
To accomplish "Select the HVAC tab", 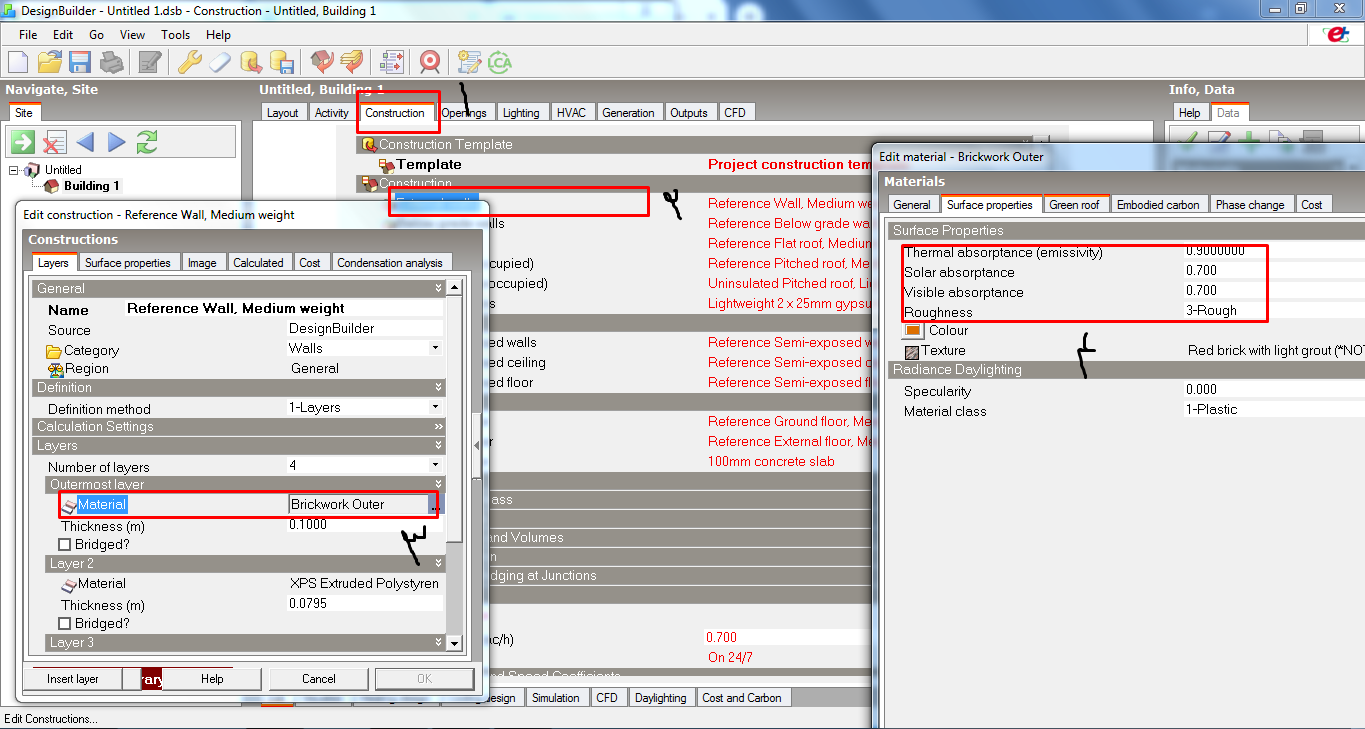I will pos(571,113).
